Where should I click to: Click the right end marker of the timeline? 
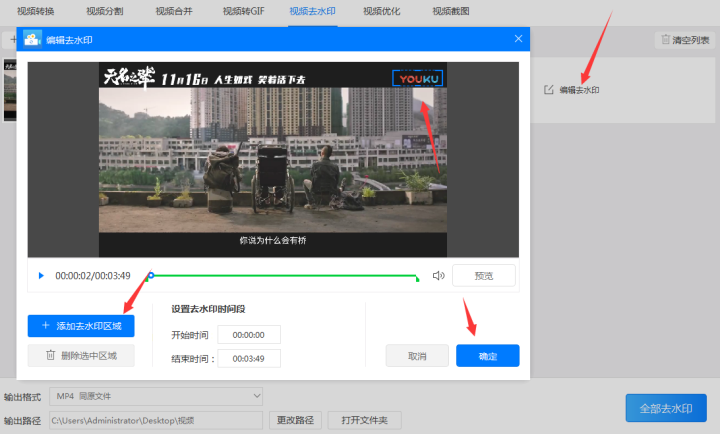pyautogui.click(x=417, y=278)
